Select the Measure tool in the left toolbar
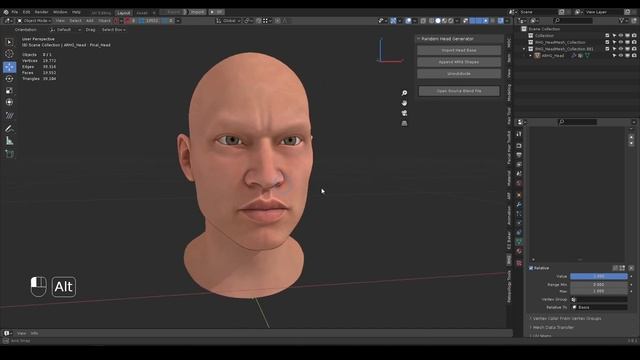The image size is (640, 360). click(x=9, y=141)
